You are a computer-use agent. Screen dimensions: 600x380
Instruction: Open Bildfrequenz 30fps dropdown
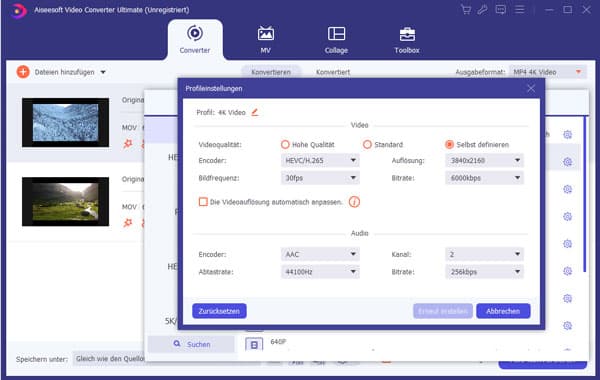click(x=320, y=178)
